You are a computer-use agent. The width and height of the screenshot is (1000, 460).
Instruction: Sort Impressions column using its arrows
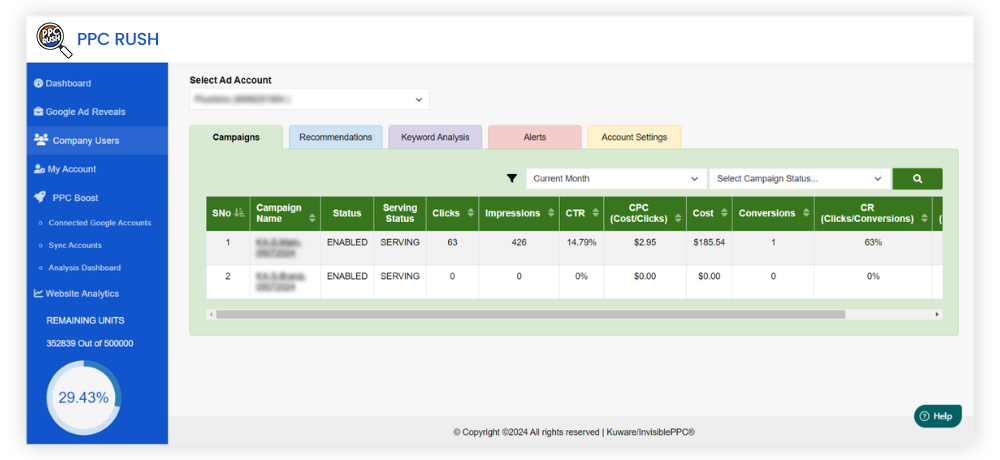click(x=551, y=213)
